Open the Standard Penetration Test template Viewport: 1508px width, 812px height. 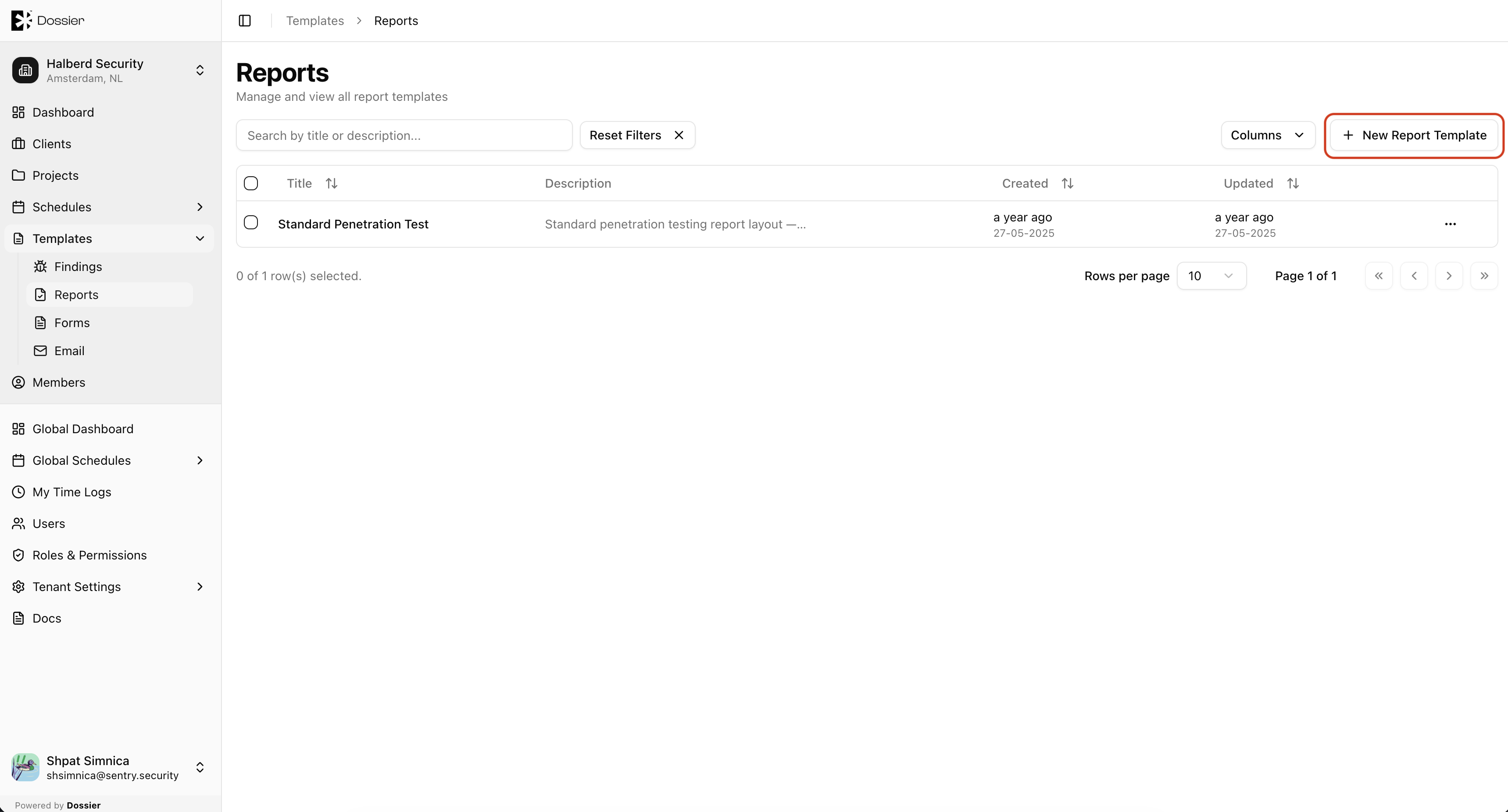point(353,224)
